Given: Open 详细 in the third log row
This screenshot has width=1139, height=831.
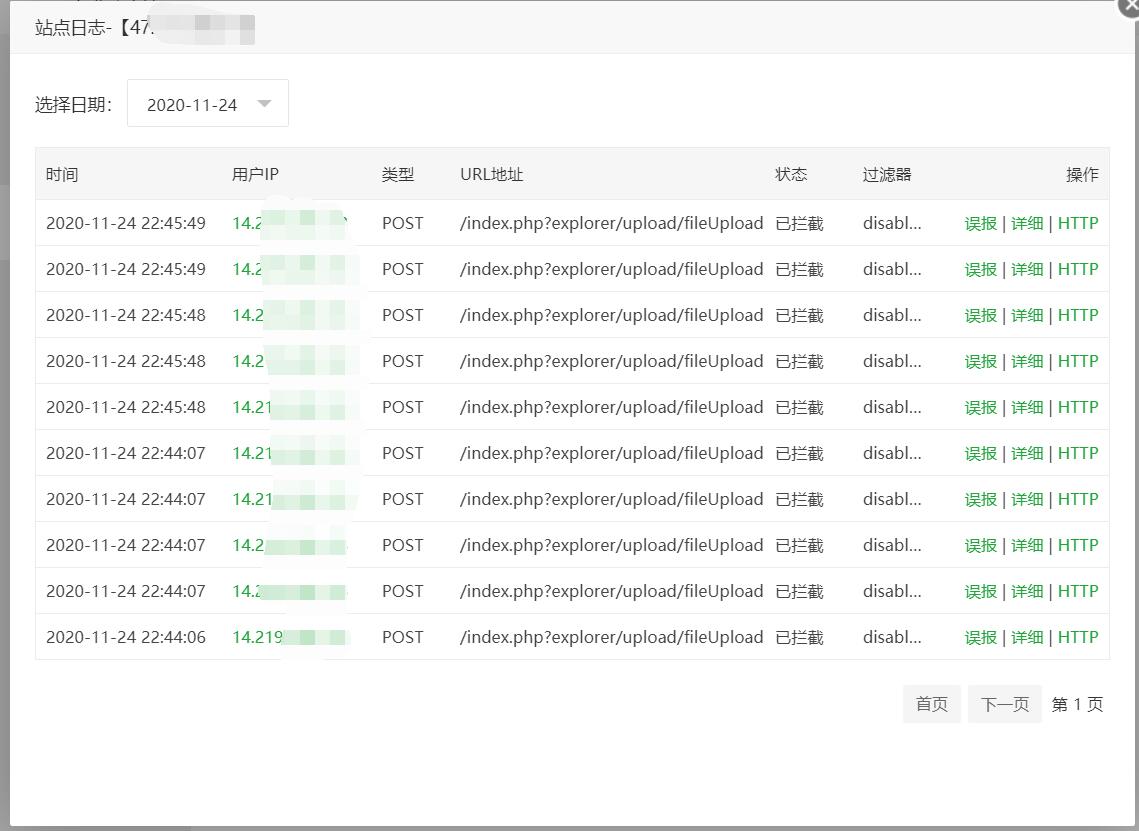Looking at the screenshot, I should pyautogui.click(x=1026, y=315).
